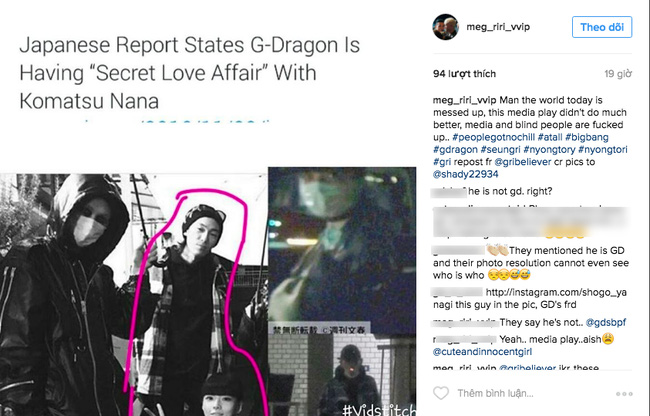Follow the account with Theo dõi button
This screenshot has height=416, width=650.
602,27
